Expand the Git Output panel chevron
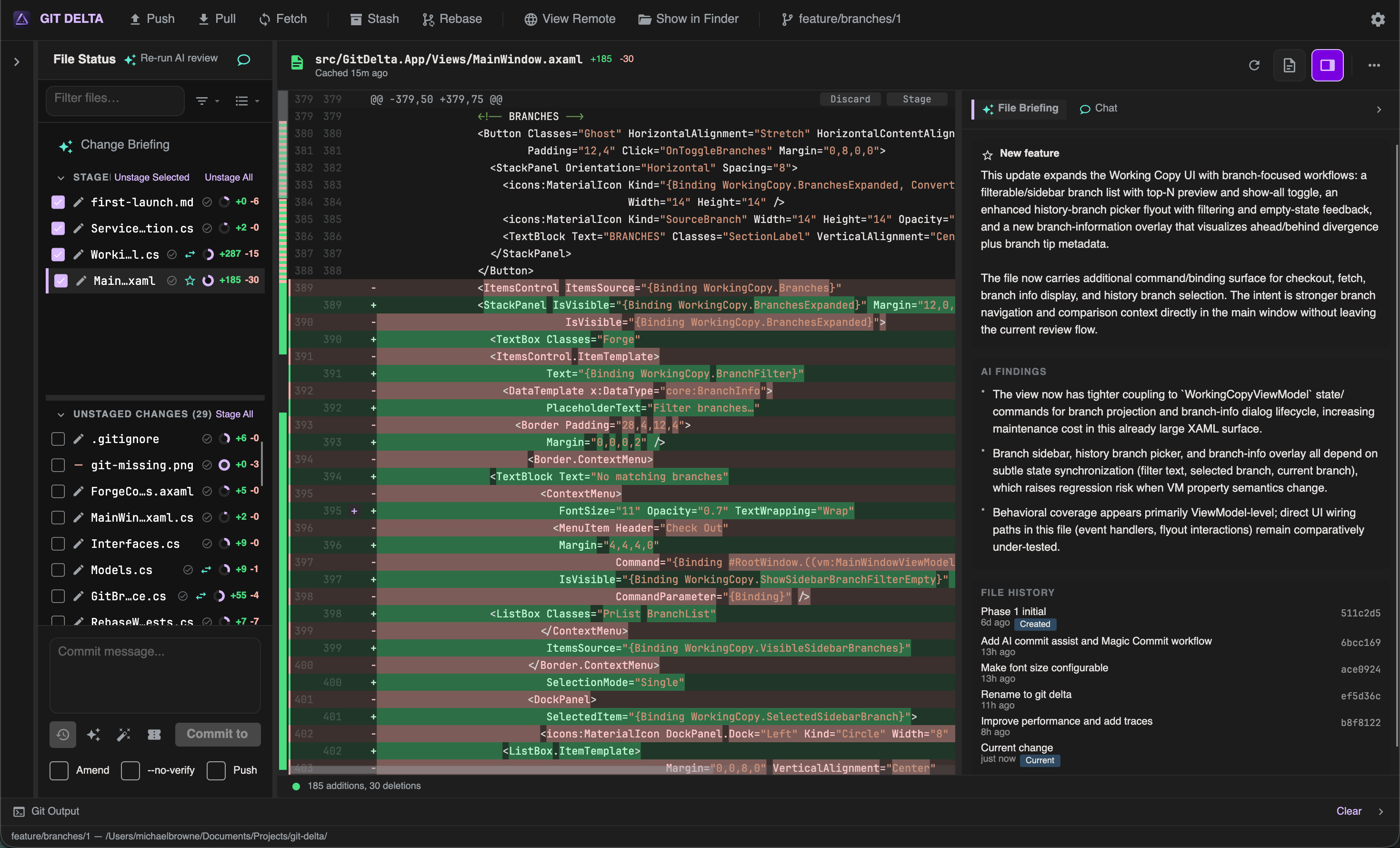The height and width of the screenshot is (848, 1400). click(x=1381, y=812)
